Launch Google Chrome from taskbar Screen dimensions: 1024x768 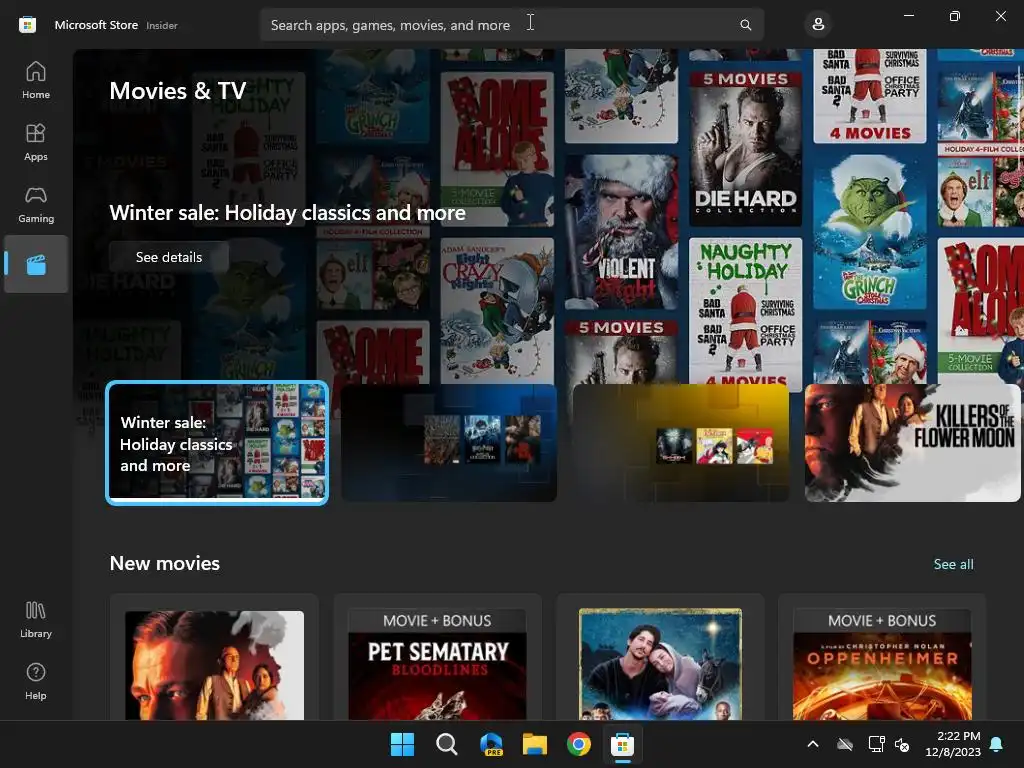click(579, 744)
